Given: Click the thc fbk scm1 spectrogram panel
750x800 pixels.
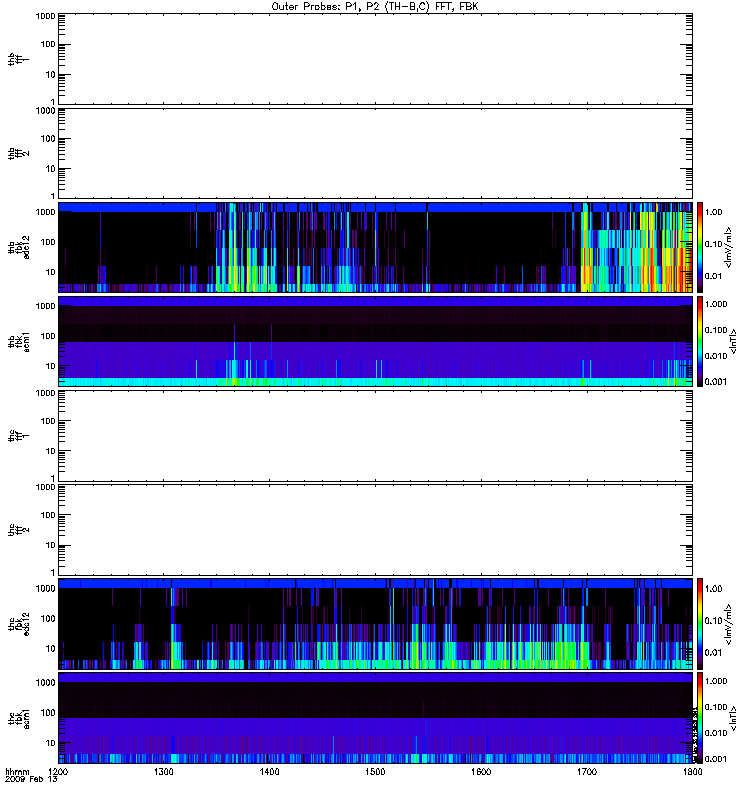Looking at the screenshot, I should [376, 718].
